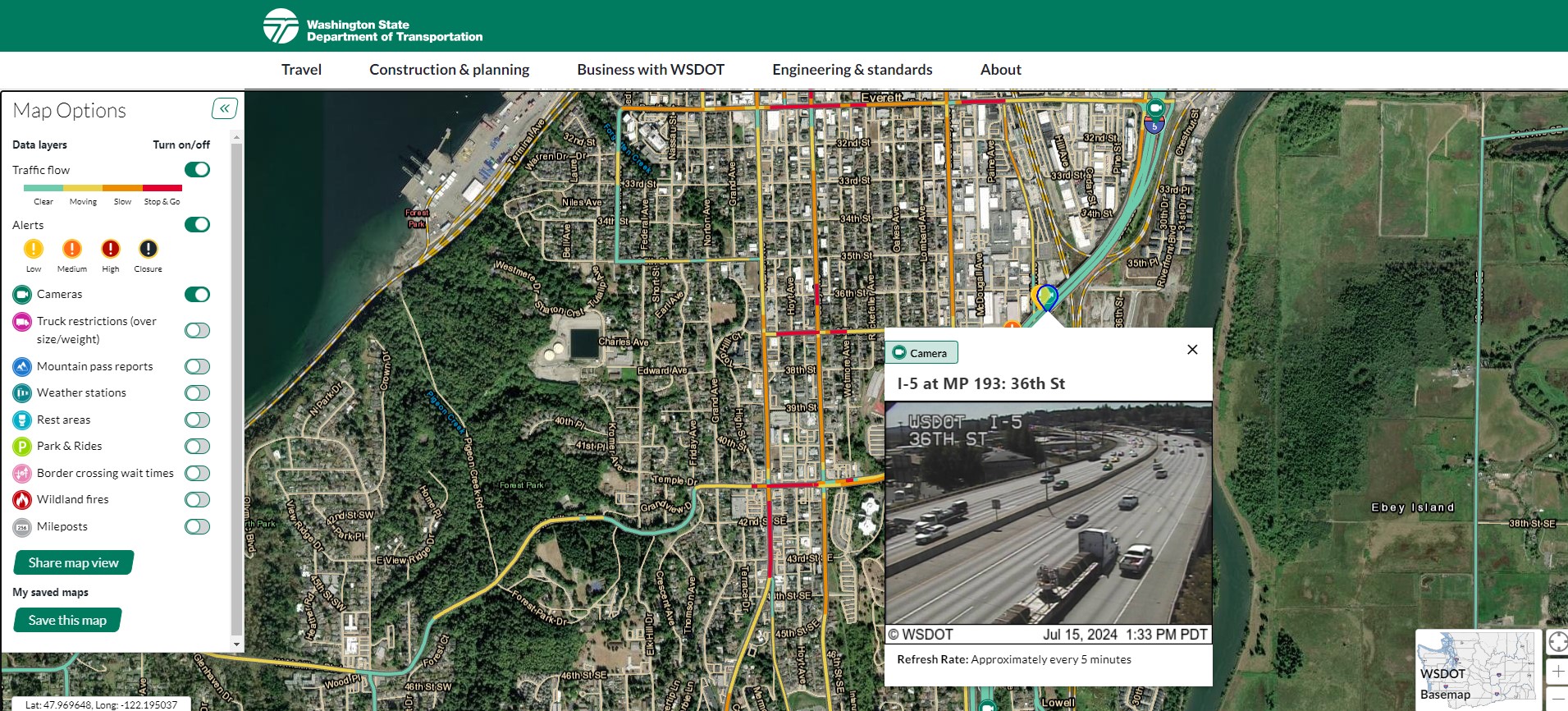Click the Clear traffic flow legend color

click(43, 188)
